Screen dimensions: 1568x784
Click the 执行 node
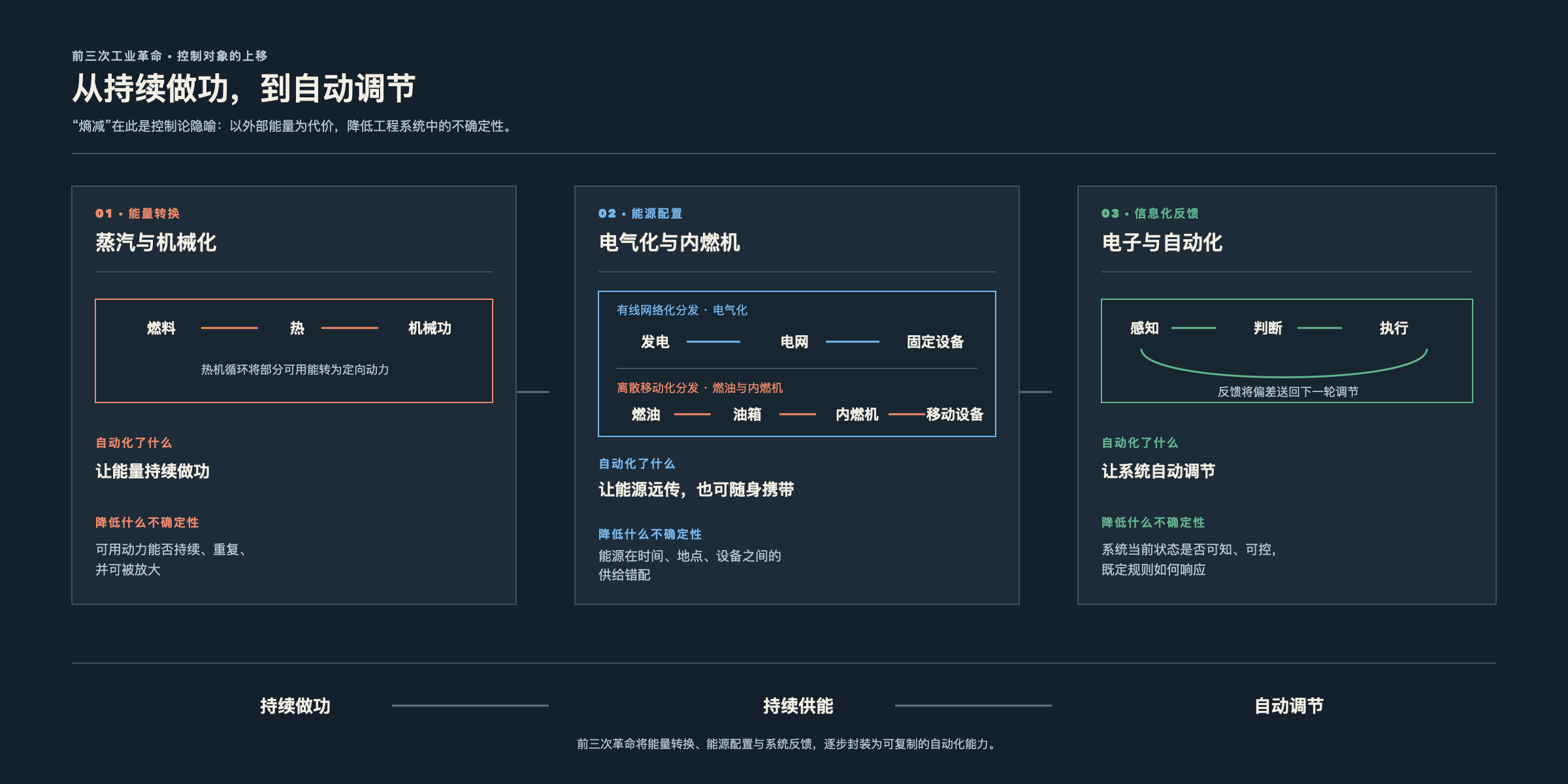point(1394,328)
